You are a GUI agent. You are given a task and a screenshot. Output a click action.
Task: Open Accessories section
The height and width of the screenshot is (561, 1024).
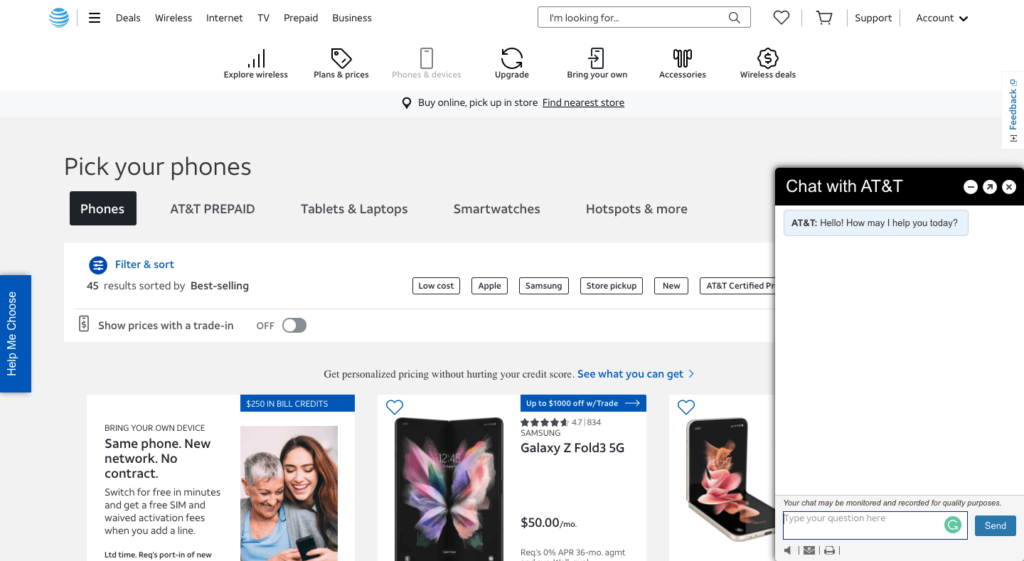(682, 63)
